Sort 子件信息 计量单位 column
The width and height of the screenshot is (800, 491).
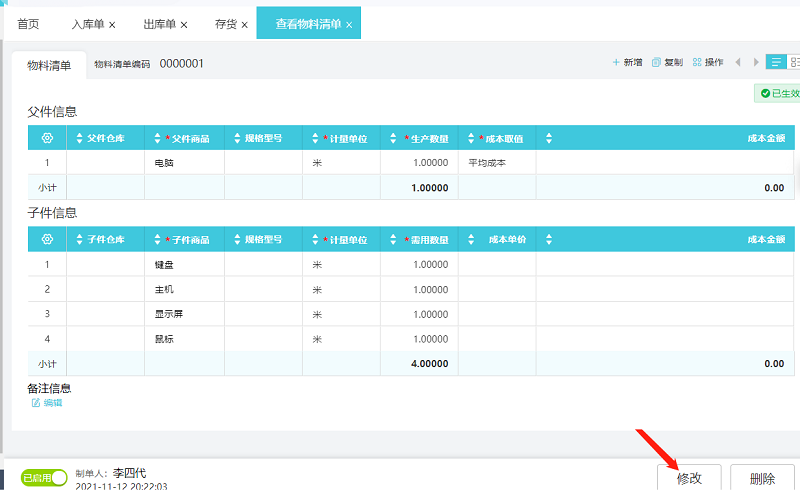(x=315, y=239)
